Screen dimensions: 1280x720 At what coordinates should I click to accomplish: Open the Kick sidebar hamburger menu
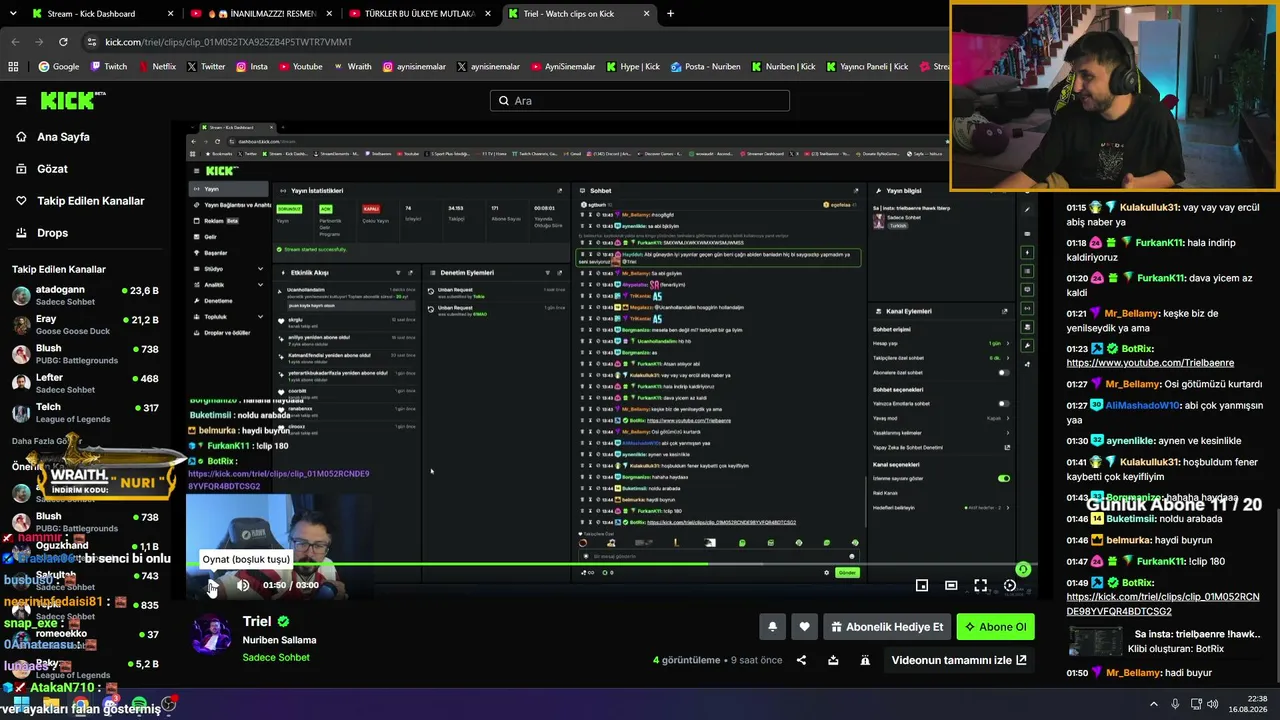(21, 100)
